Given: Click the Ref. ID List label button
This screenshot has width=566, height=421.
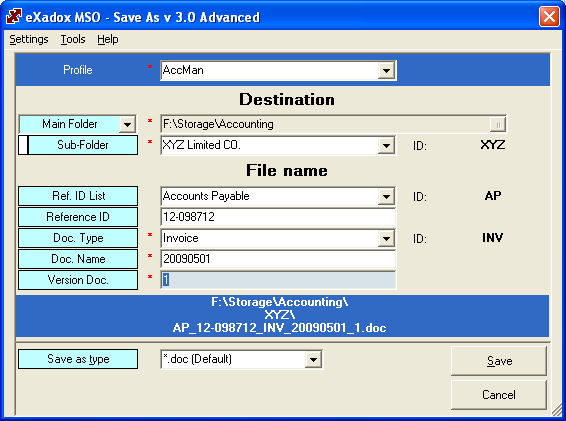Looking at the screenshot, I should (78, 196).
